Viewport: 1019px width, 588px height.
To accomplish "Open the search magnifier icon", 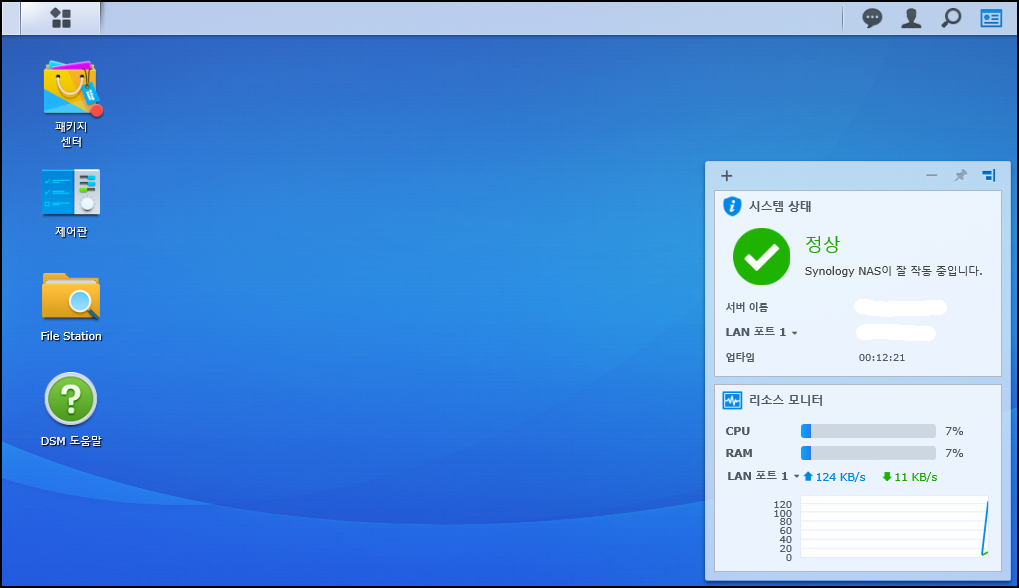I will (x=951, y=18).
